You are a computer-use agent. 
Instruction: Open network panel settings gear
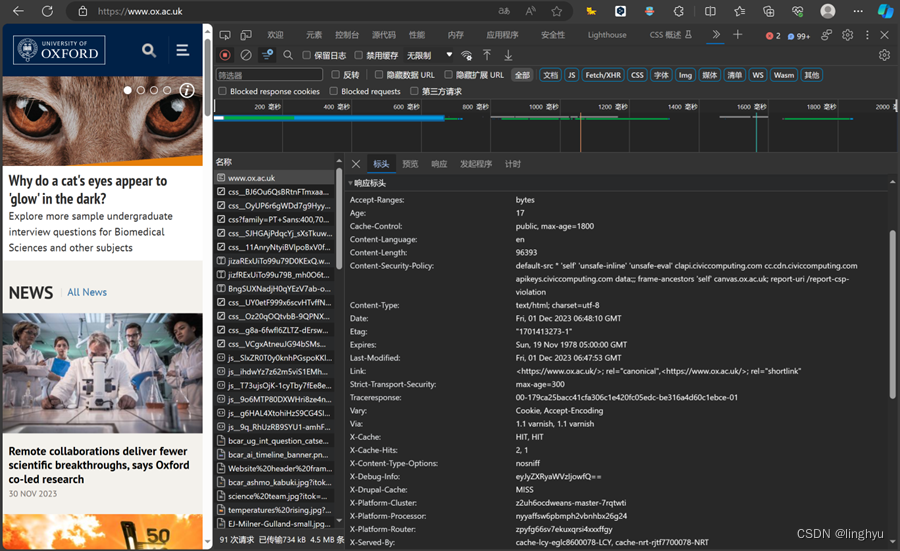[x=884, y=55]
